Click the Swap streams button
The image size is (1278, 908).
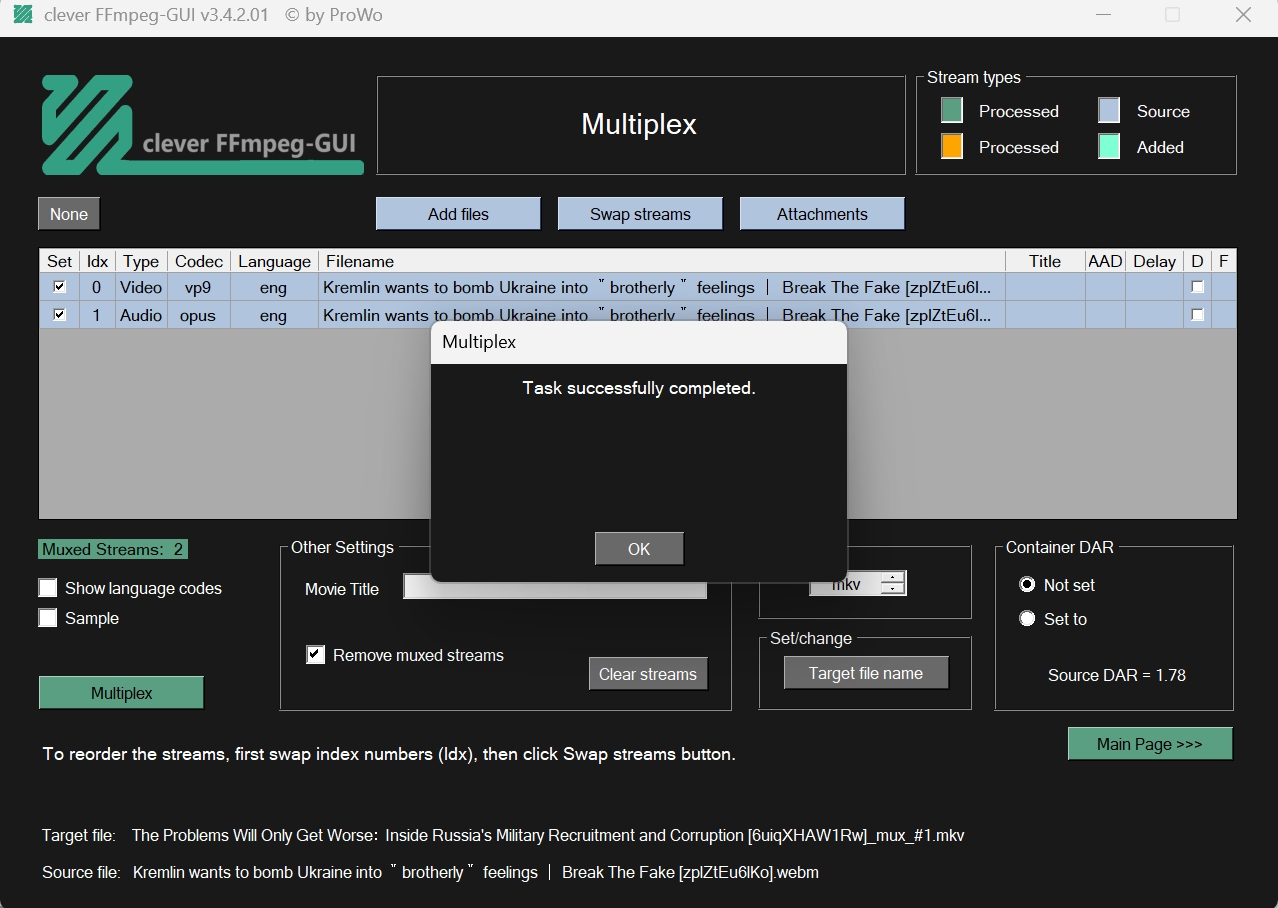point(640,214)
